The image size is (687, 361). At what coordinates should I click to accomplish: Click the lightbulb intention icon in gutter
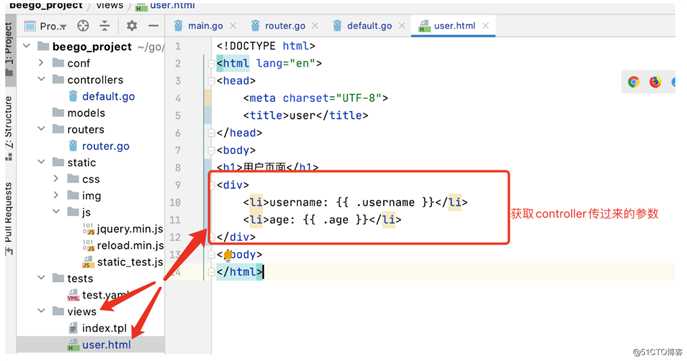[228, 255]
